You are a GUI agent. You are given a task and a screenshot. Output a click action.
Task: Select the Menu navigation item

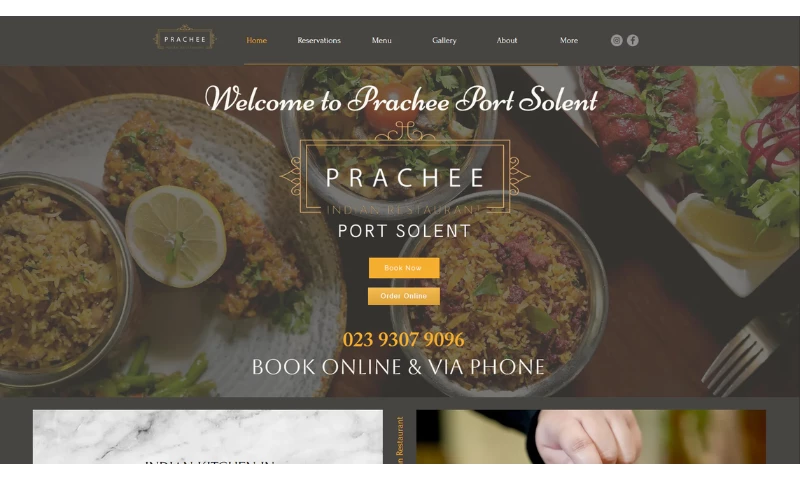(382, 40)
